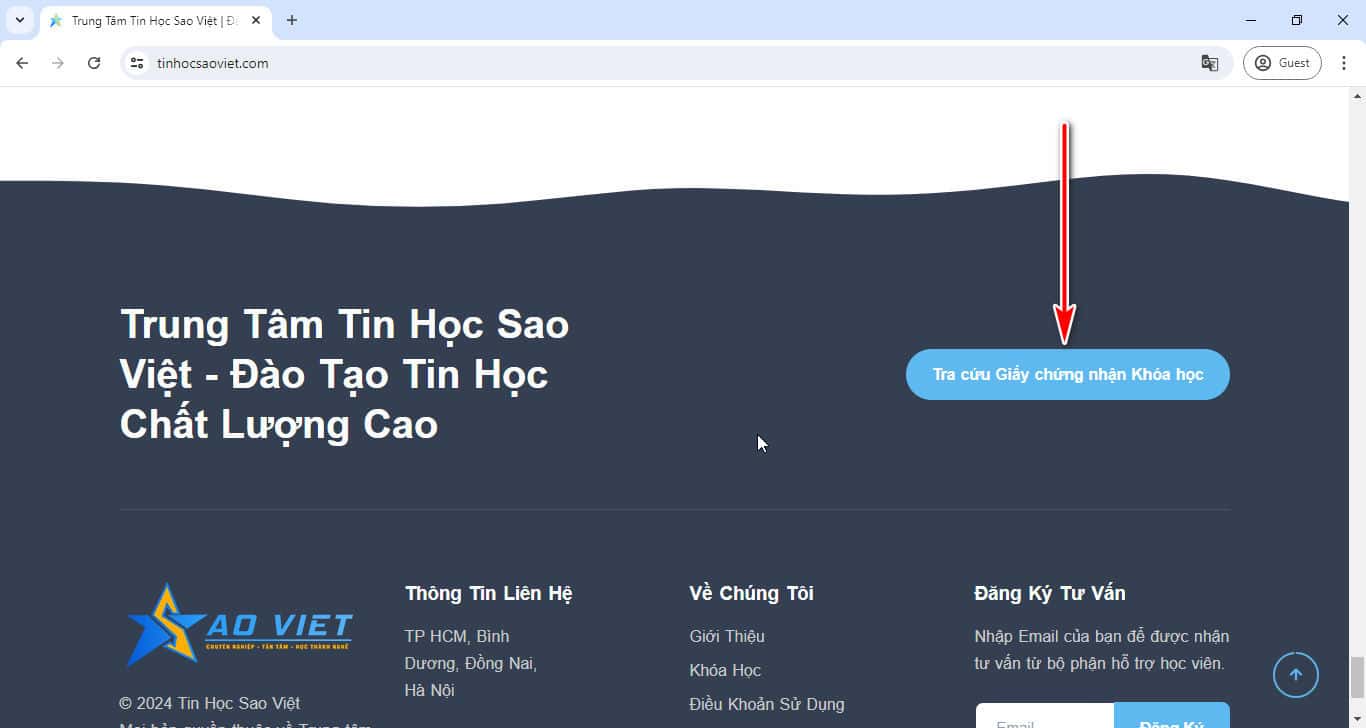
Task: Close the Chrome window
Action: [1343, 20]
